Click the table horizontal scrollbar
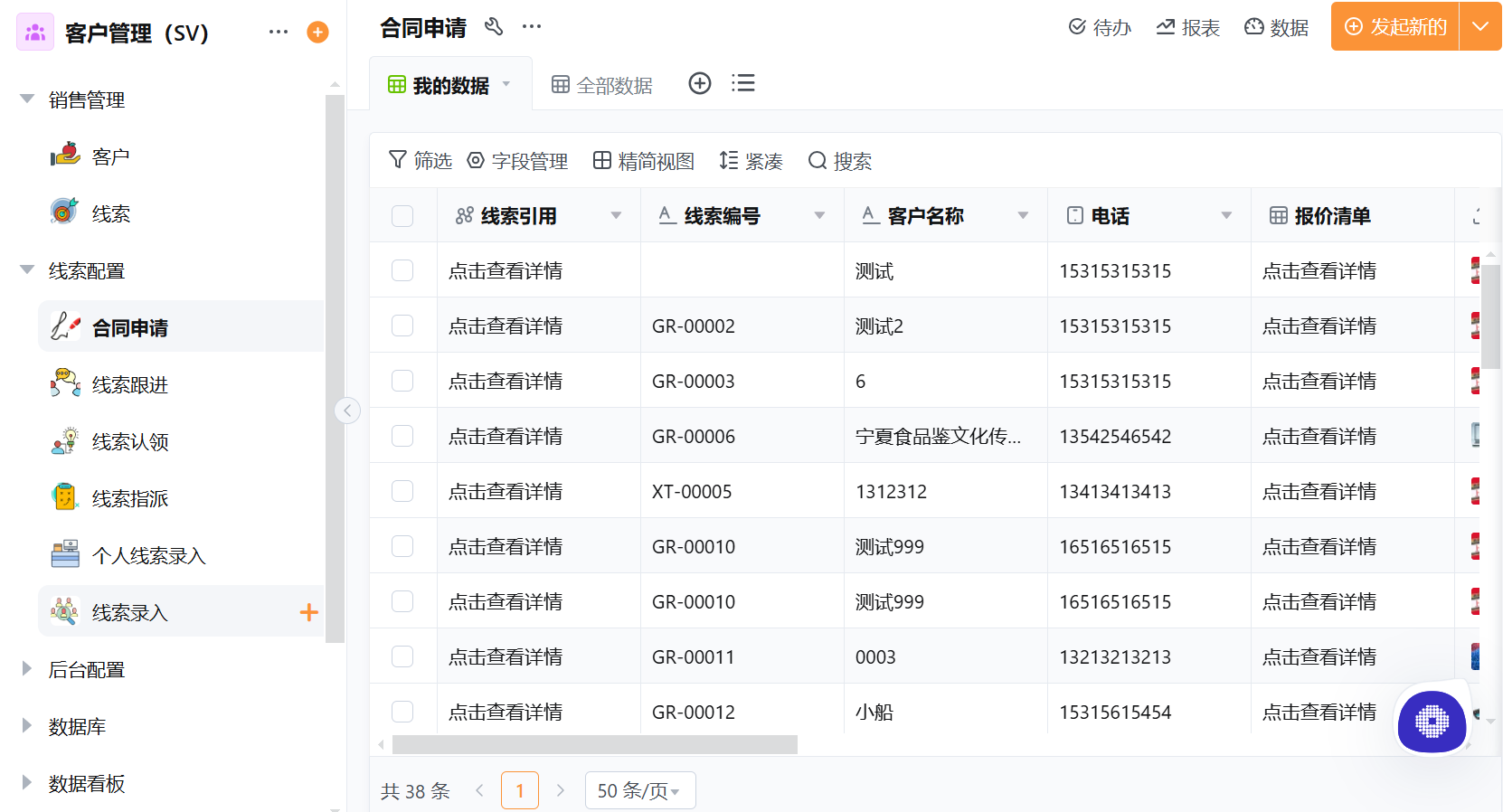 point(595,744)
